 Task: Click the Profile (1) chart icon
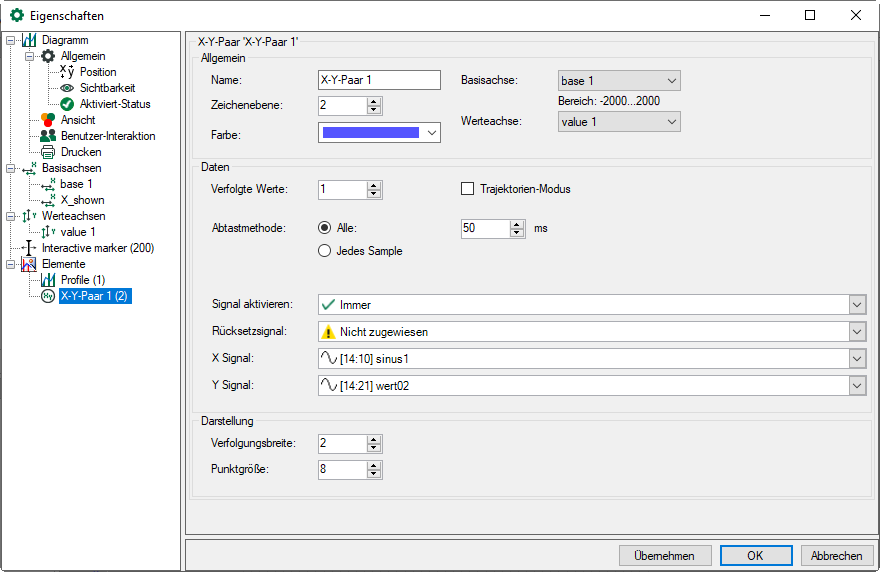[x=48, y=280]
